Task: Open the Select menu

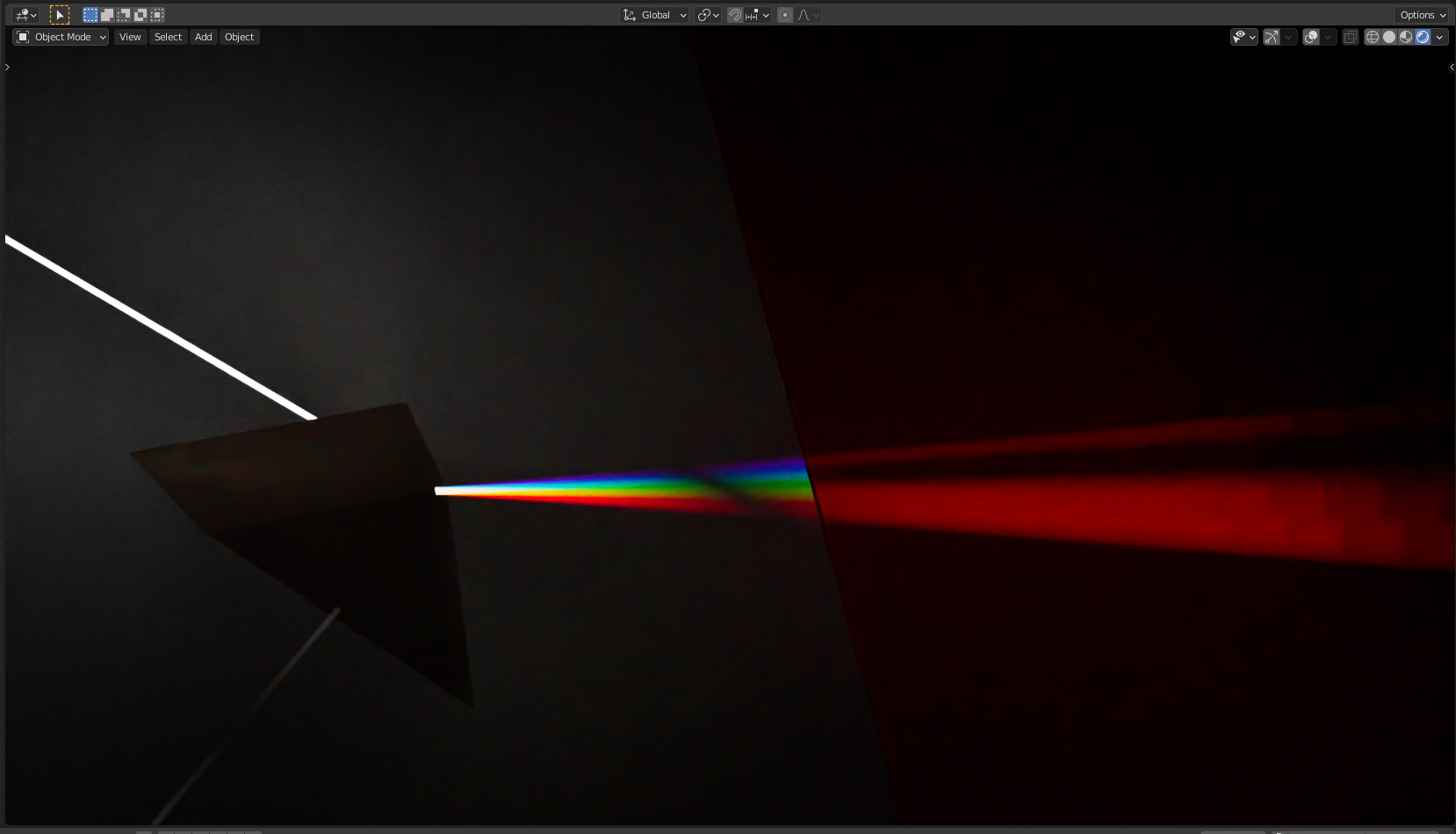Action: coord(168,37)
